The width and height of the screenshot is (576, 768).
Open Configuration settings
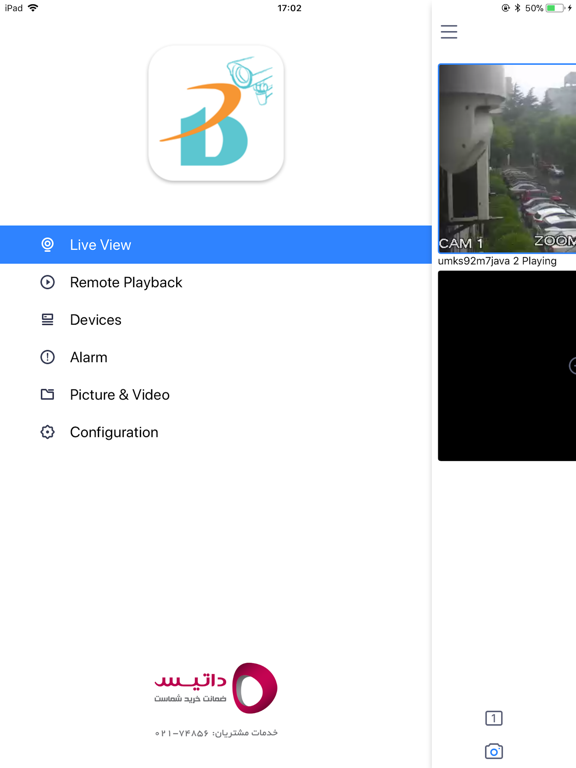pyautogui.click(x=216, y=432)
